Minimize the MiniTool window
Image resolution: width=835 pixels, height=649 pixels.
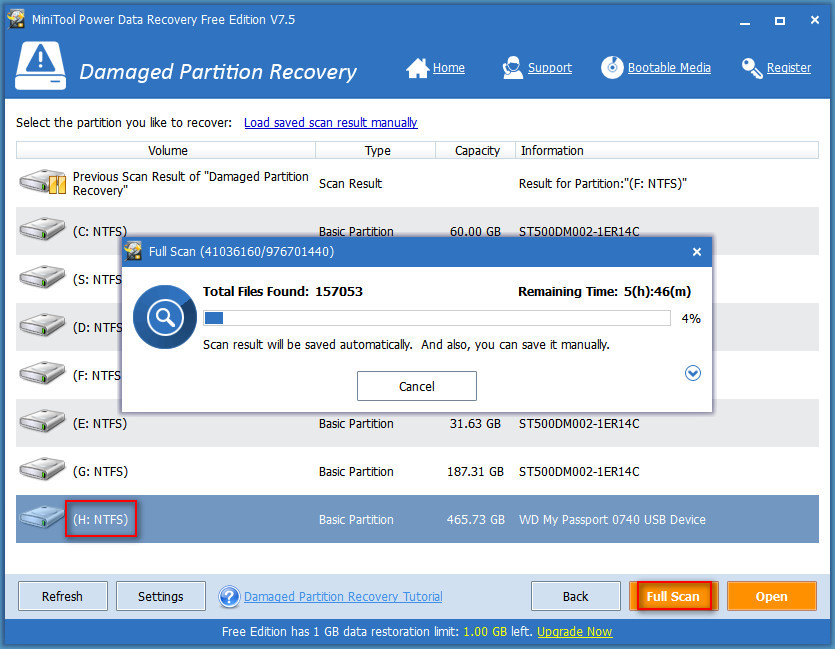745,21
